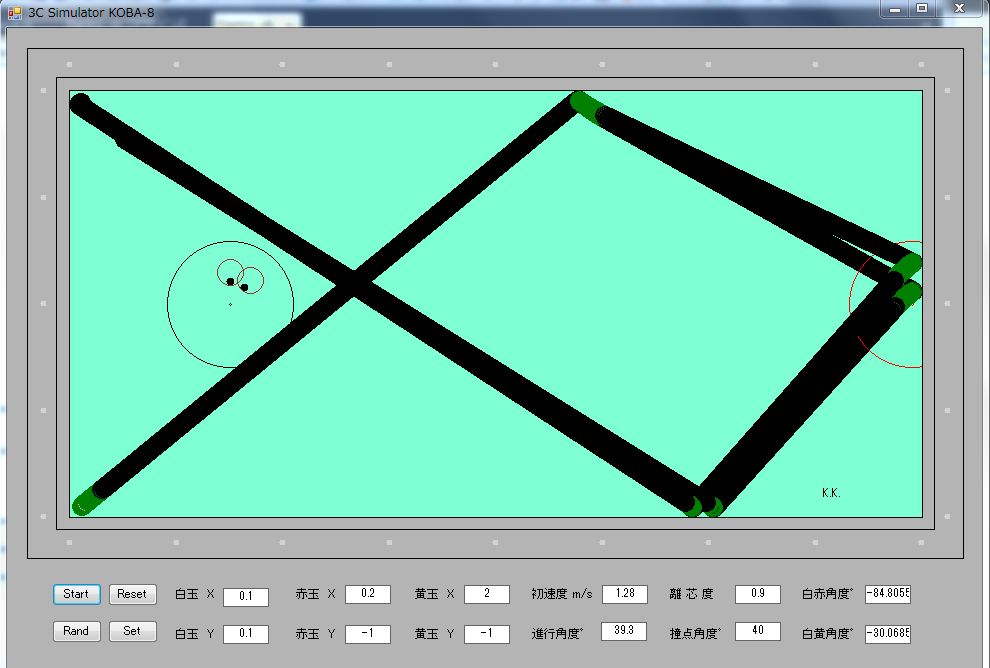
Task: Click the Start button
Action: (x=76, y=594)
